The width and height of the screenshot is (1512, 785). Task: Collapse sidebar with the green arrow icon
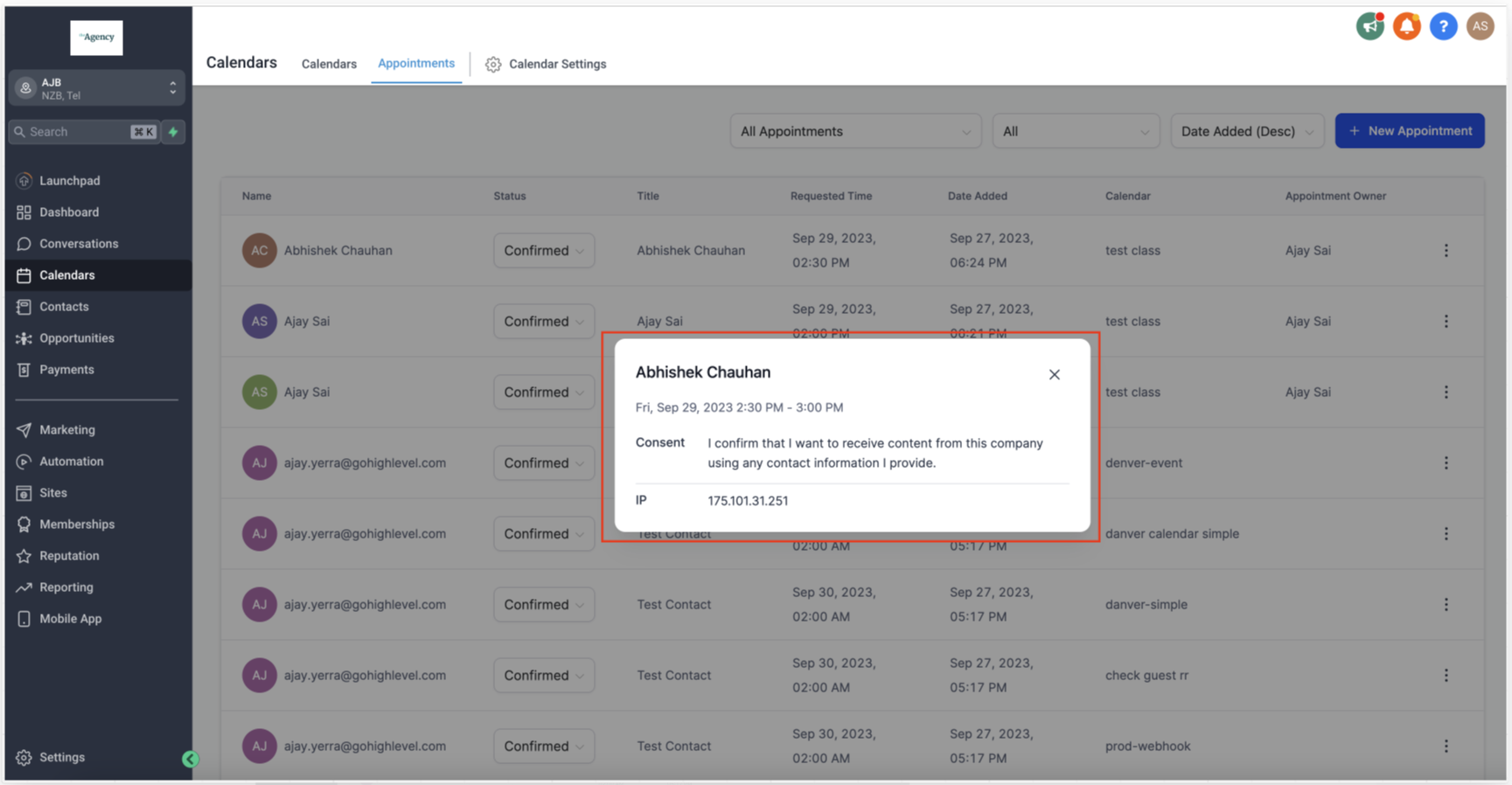point(190,759)
